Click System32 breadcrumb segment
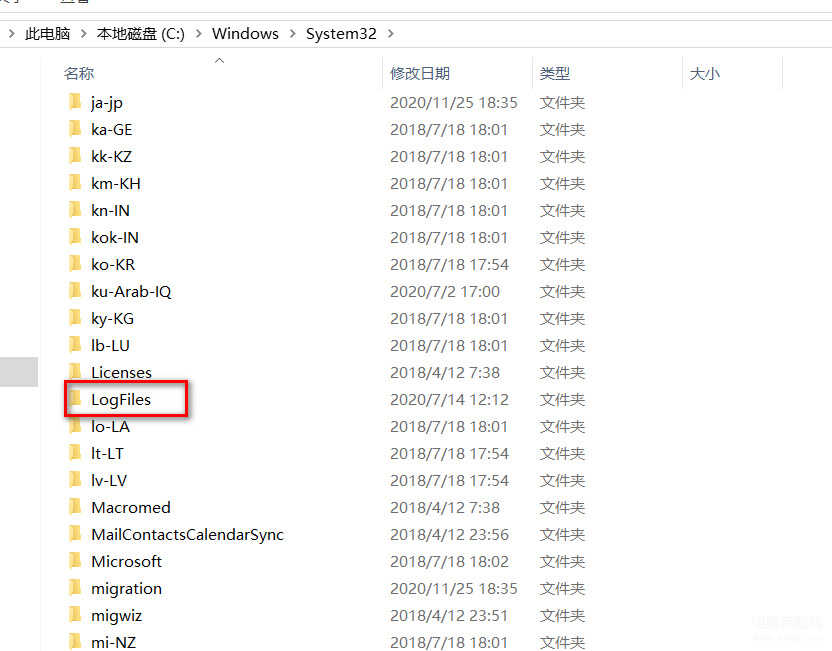The width and height of the screenshot is (832, 651). [341, 34]
